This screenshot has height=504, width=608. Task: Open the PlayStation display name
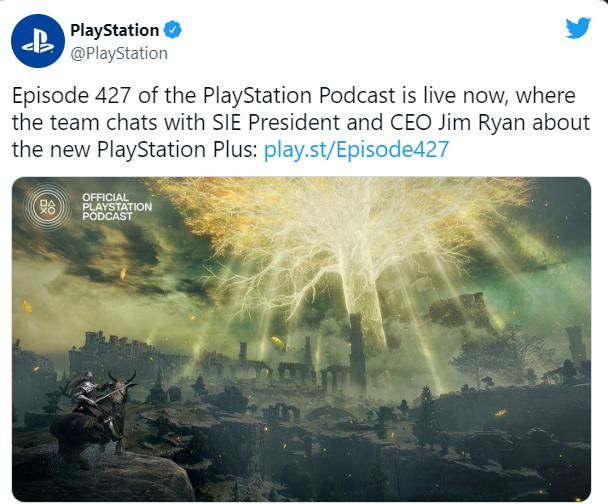(x=115, y=30)
